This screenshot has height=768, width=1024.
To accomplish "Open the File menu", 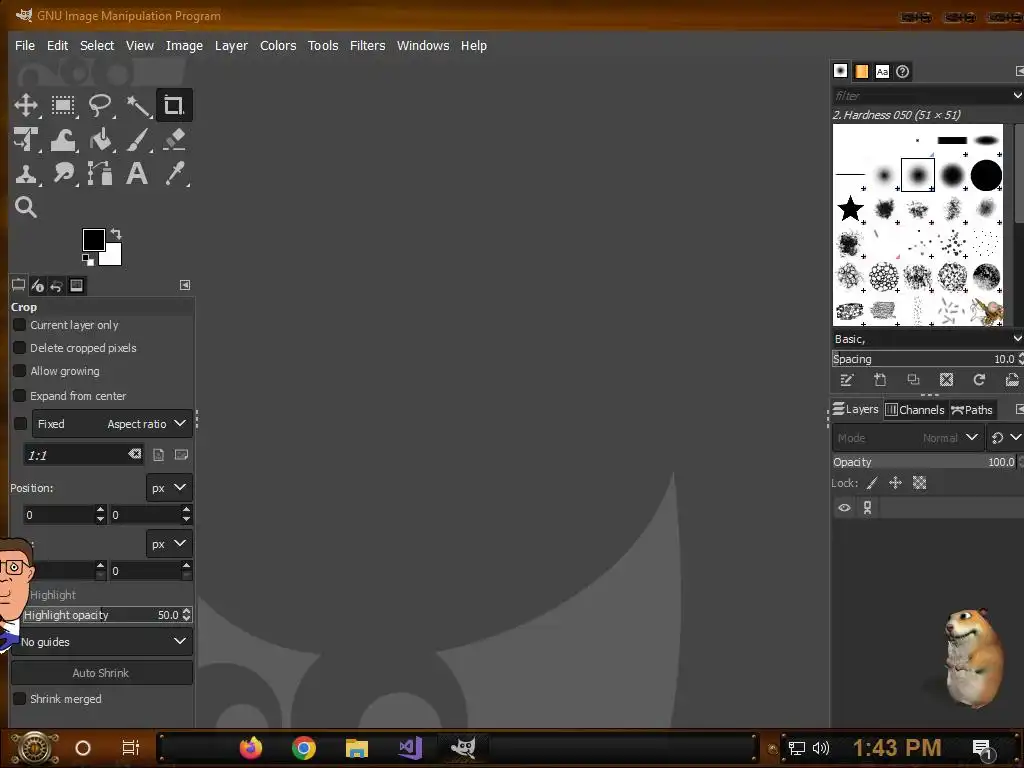I will point(25,46).
